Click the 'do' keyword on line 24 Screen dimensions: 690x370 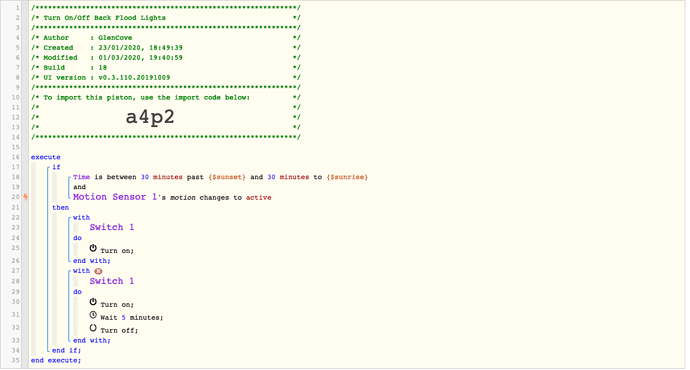pos(77,238)
